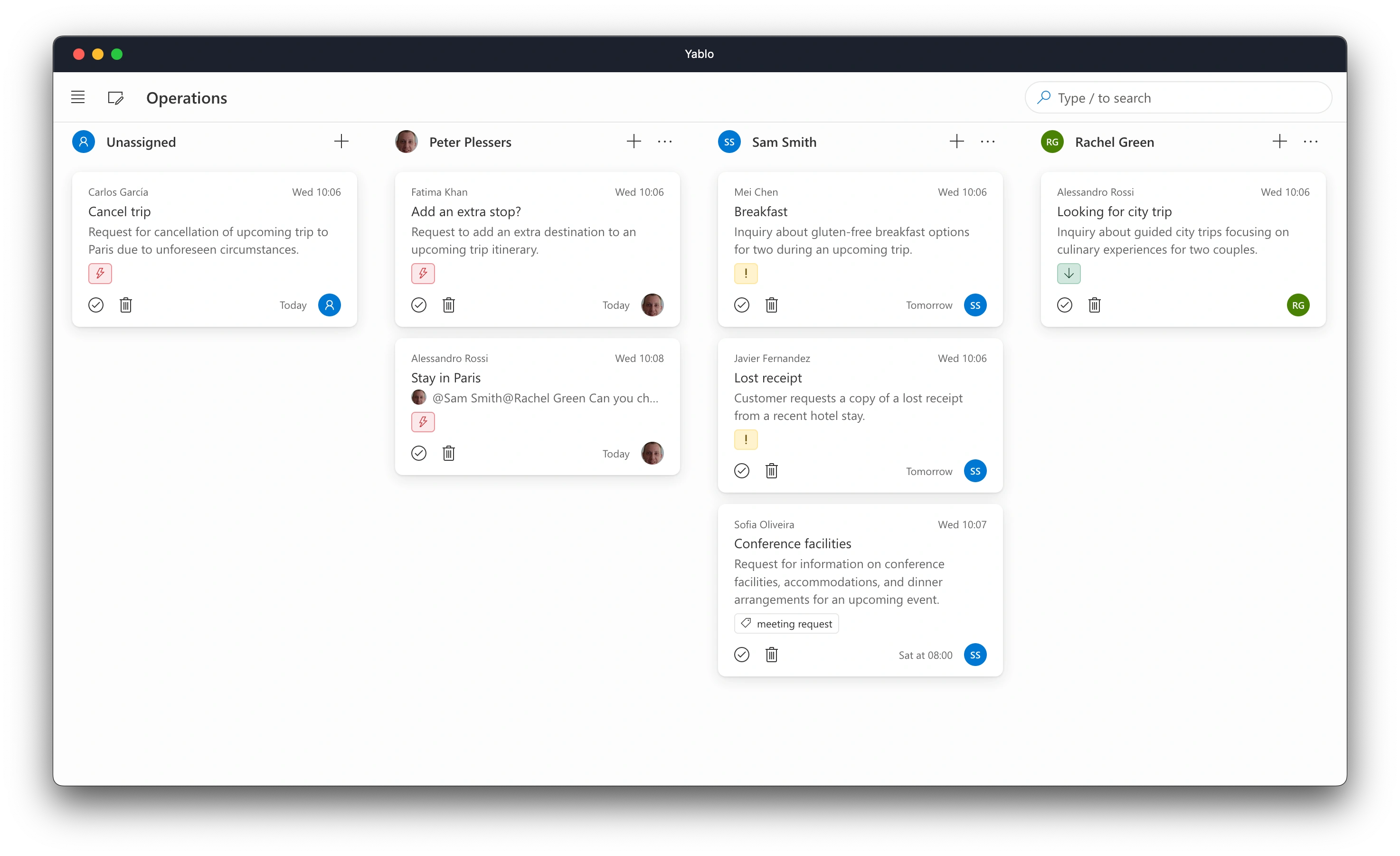The height and width of the screenshot is (856, 1400).
Task: Click yellow priority badge on Lost receipt
Action: click(746, 439)
